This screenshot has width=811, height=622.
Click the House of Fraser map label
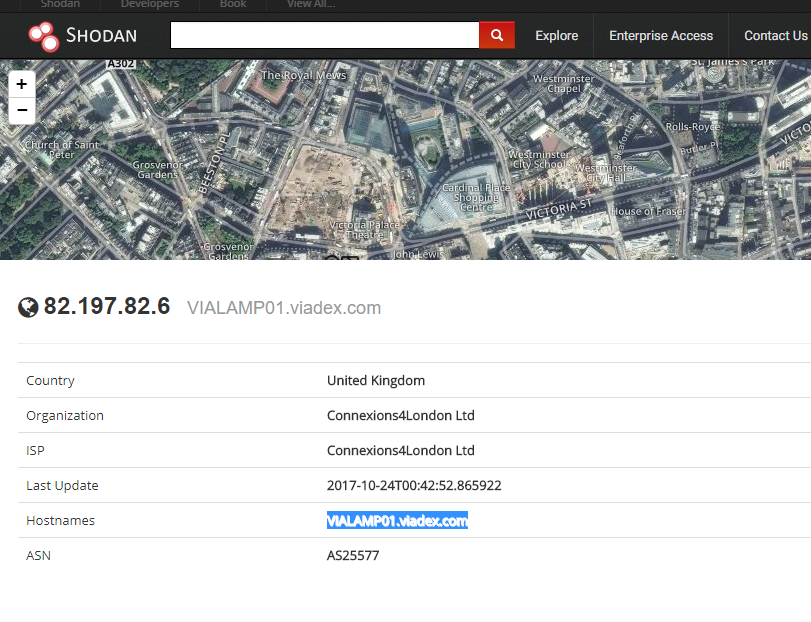click(x=649, y=211)
